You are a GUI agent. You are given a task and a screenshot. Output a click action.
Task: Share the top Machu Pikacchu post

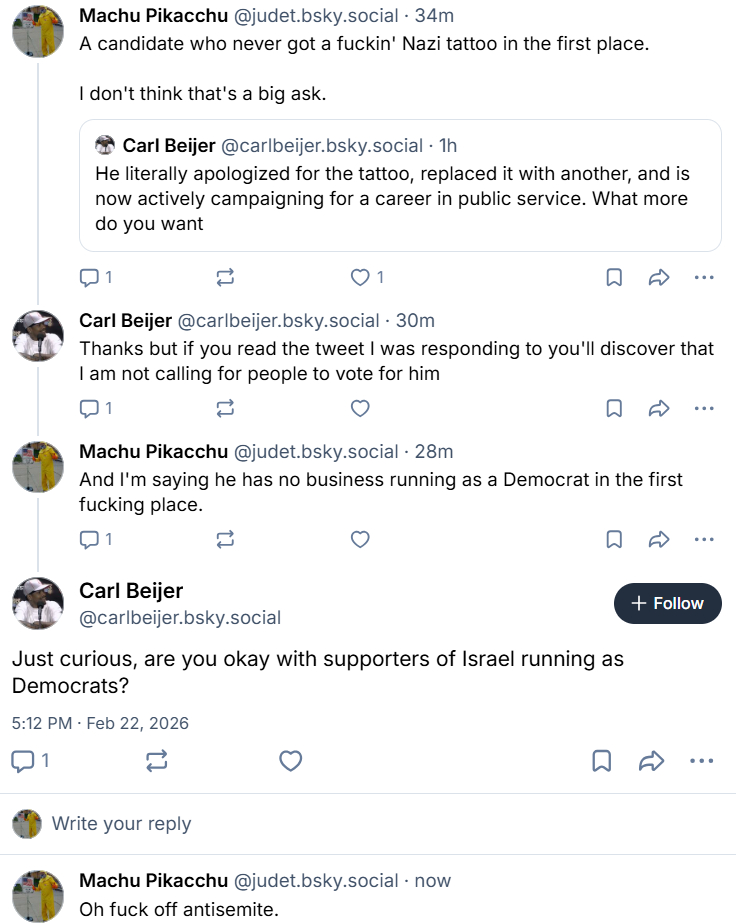click(x=659, y=277)
